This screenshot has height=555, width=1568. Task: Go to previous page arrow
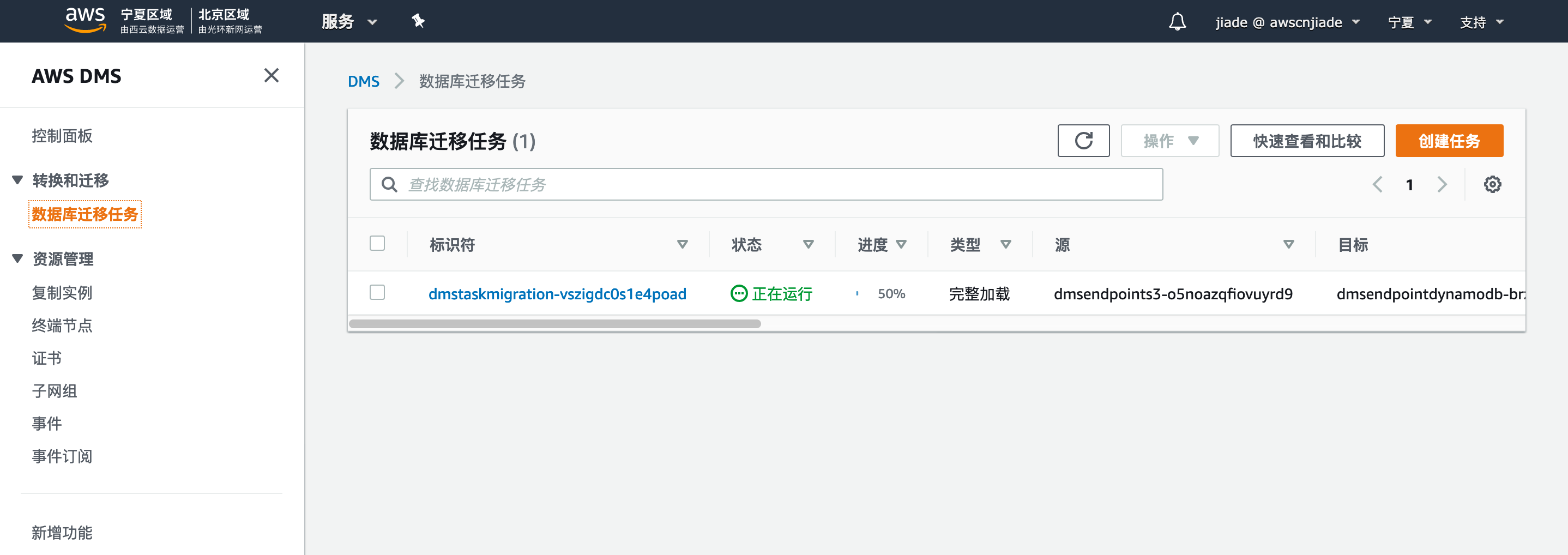pos(1378,184)
